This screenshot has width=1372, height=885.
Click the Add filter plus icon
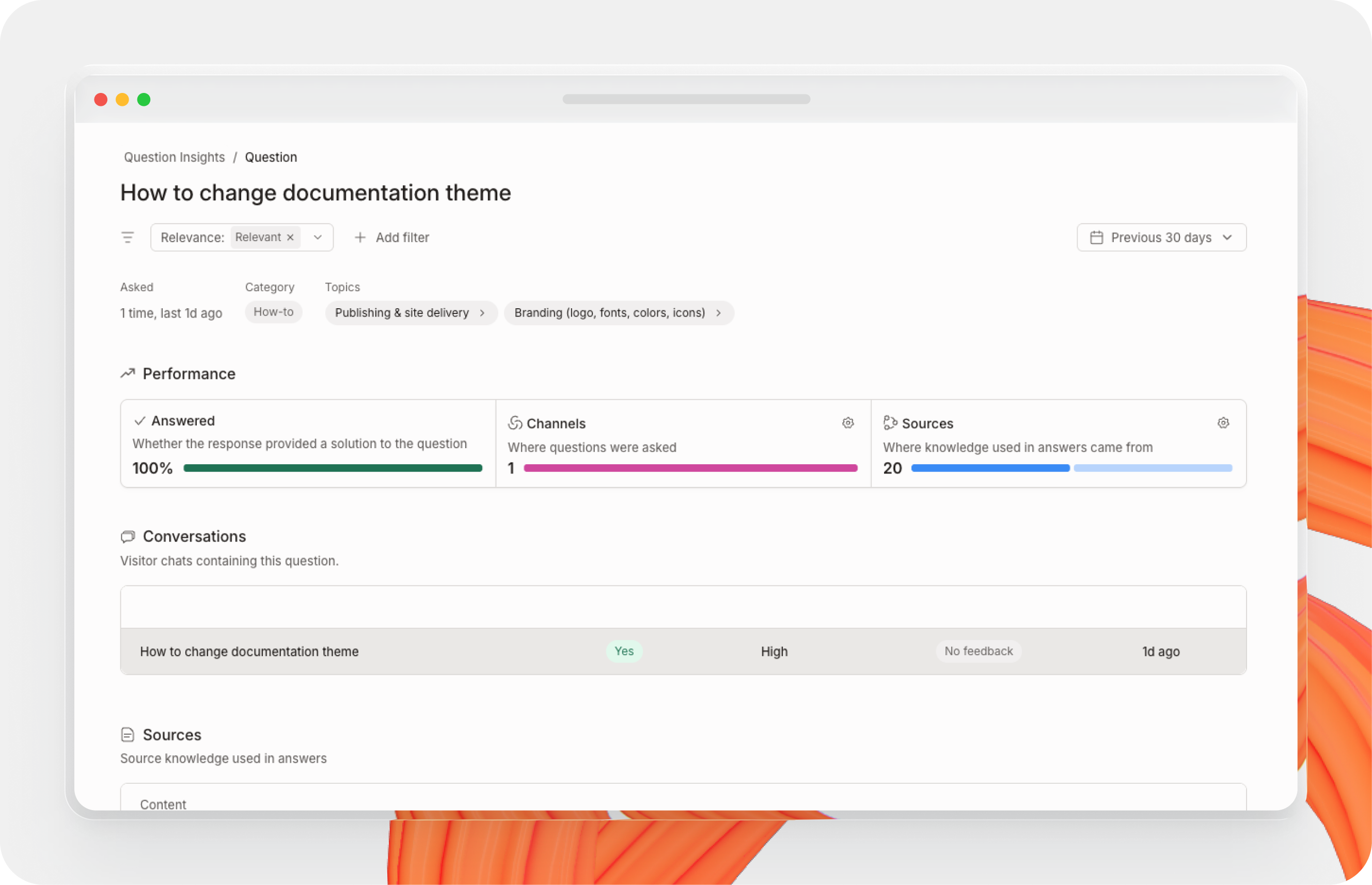coord(360,238)
